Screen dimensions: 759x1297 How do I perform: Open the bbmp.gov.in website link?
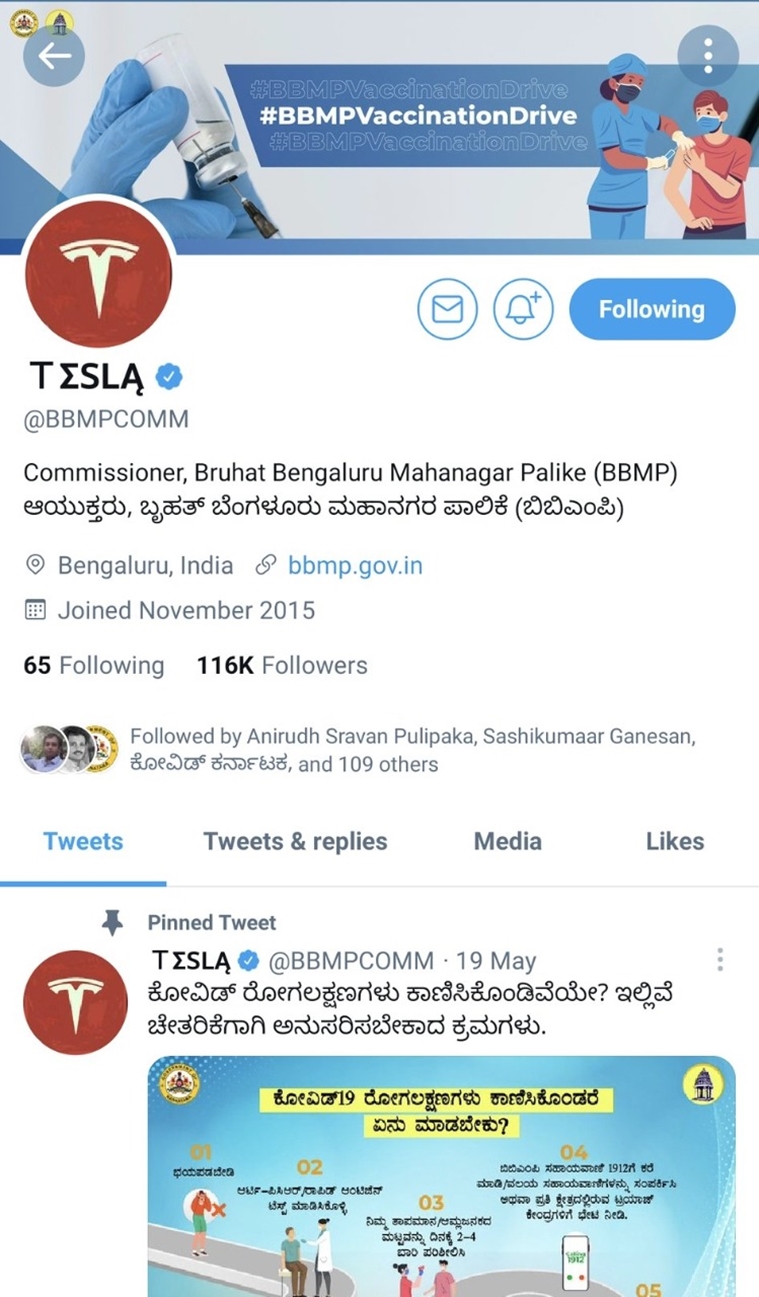355,565
